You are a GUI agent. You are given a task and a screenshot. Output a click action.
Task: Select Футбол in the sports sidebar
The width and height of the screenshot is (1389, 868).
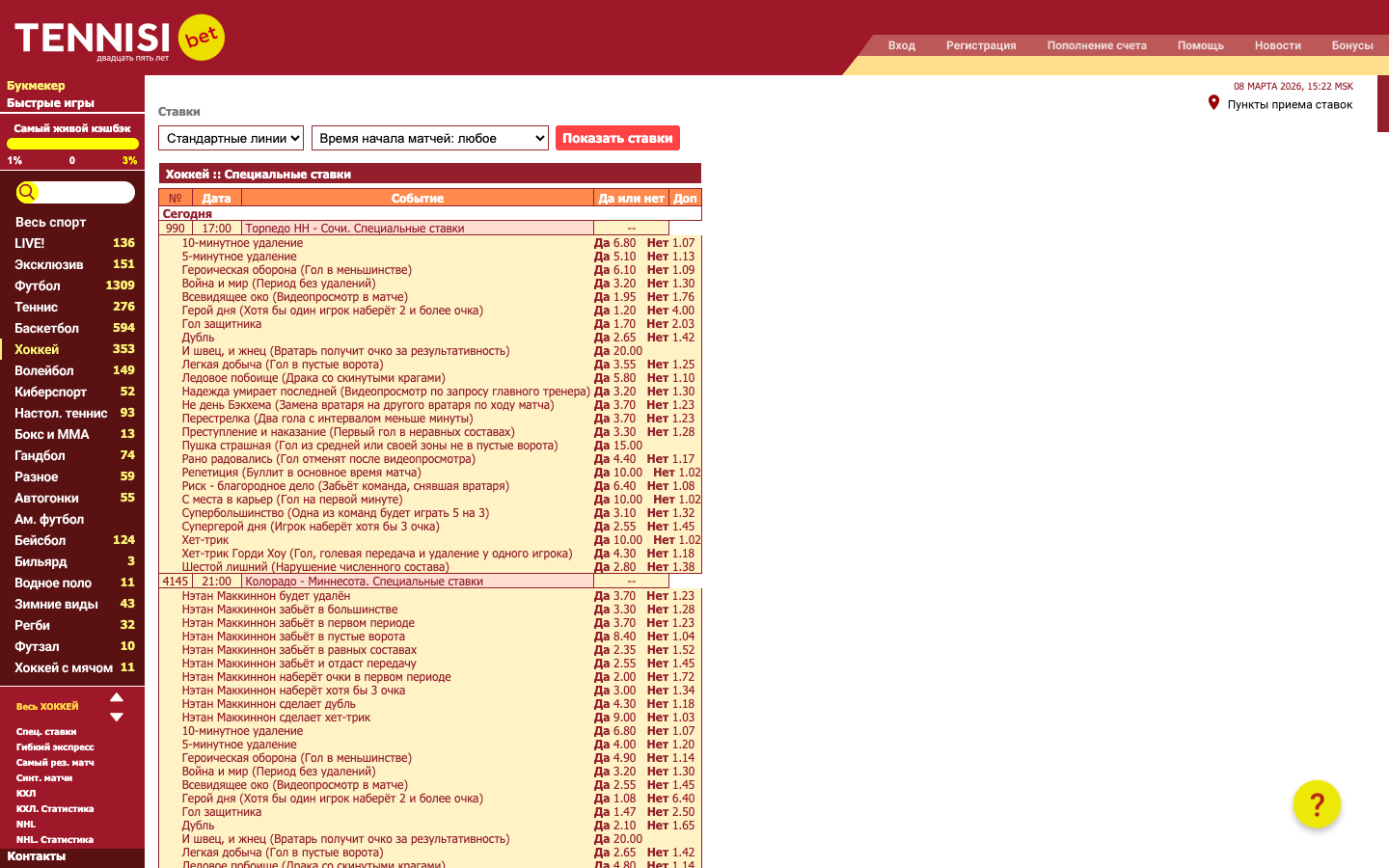(38, 285)
